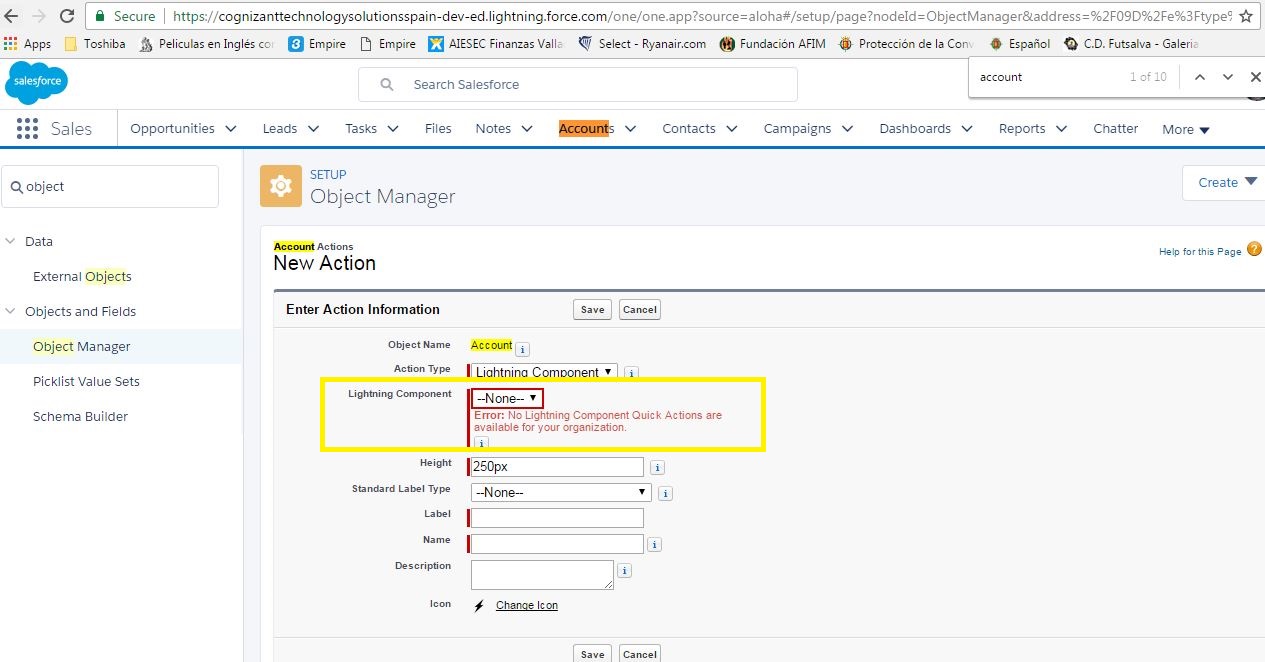Open the Dashboards tab
Screen dimensions: 1265x662
click(915, 129)
